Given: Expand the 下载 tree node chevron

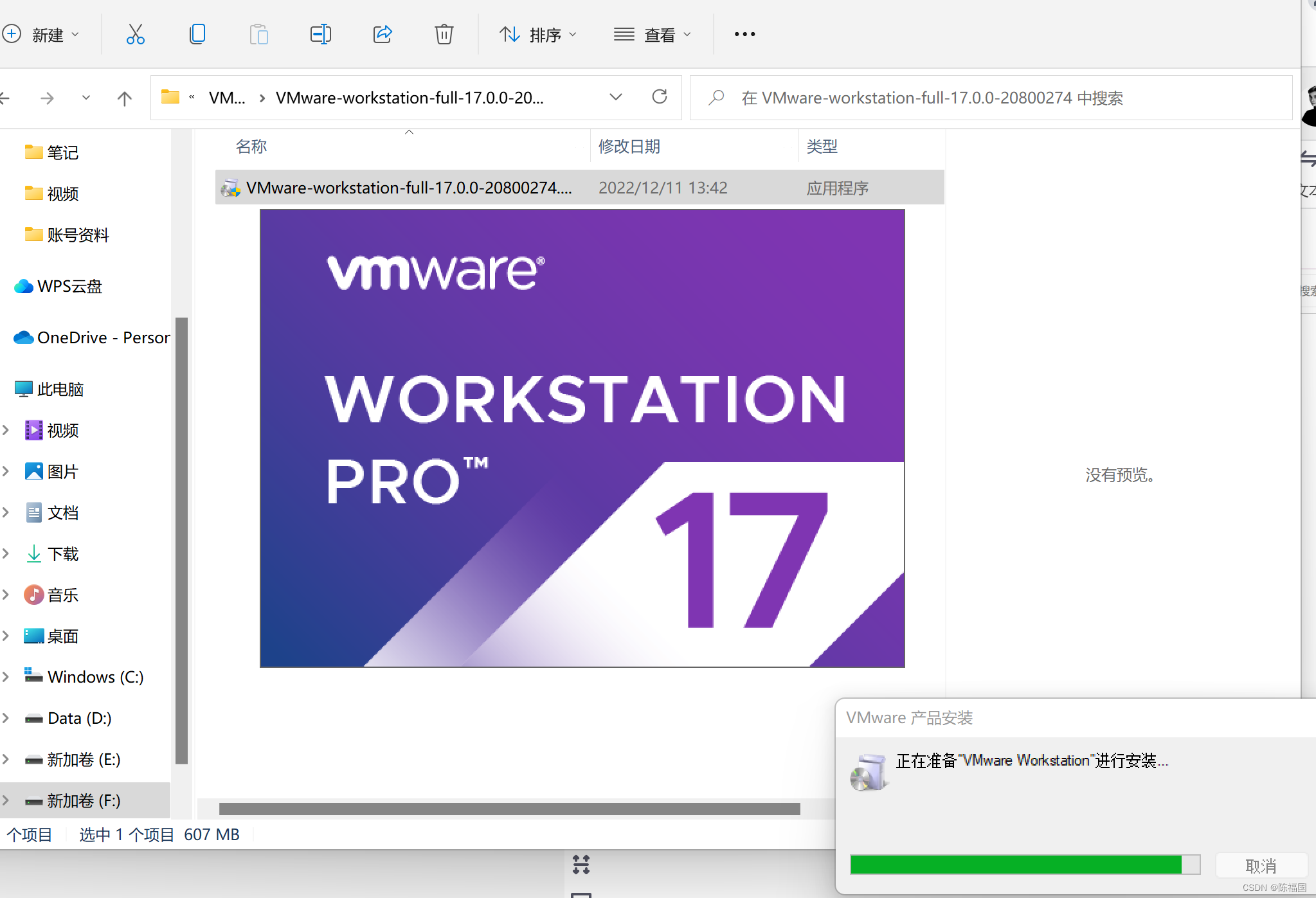Looking at the screenshot, I should pyautogui.click(x=6, y=553).
